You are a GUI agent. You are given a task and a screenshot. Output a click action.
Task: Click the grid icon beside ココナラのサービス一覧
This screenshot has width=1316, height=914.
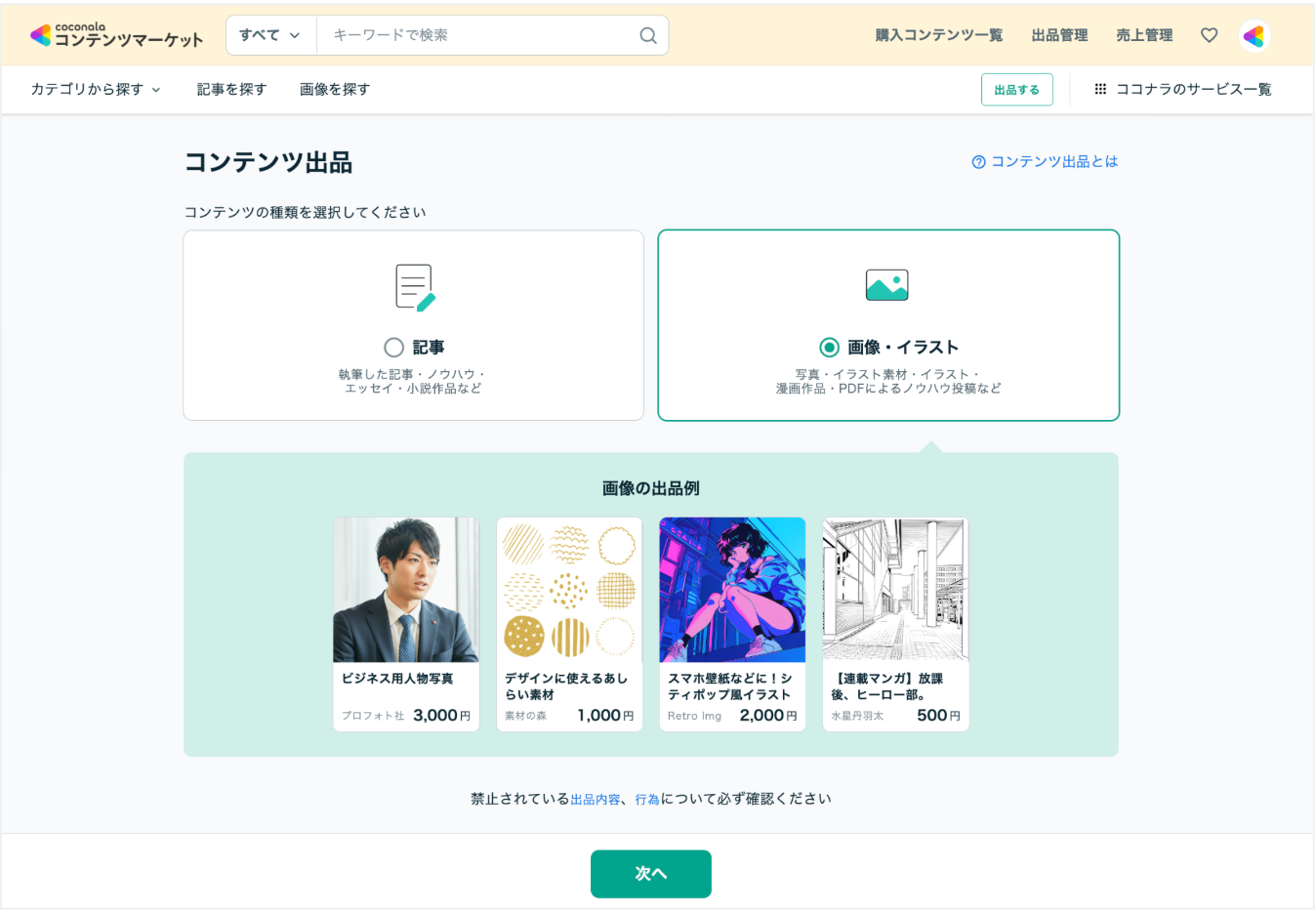[x=1100, y=89]
